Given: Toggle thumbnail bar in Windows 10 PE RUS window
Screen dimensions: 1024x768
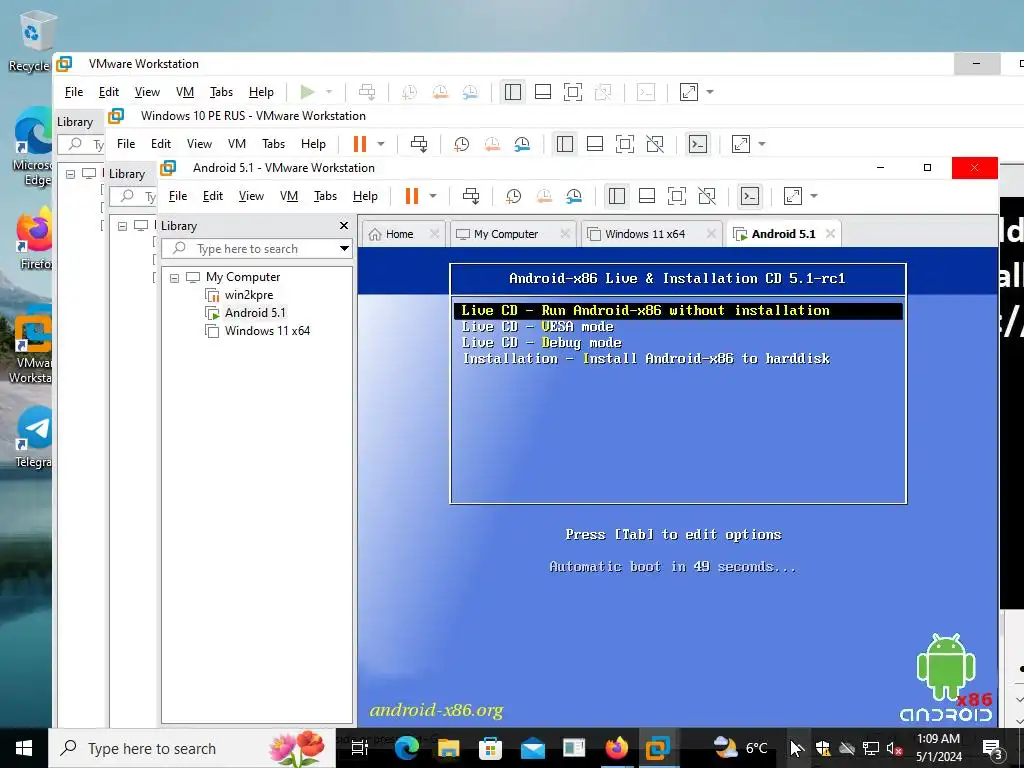Looking at the screenshot, I should 595,144.
